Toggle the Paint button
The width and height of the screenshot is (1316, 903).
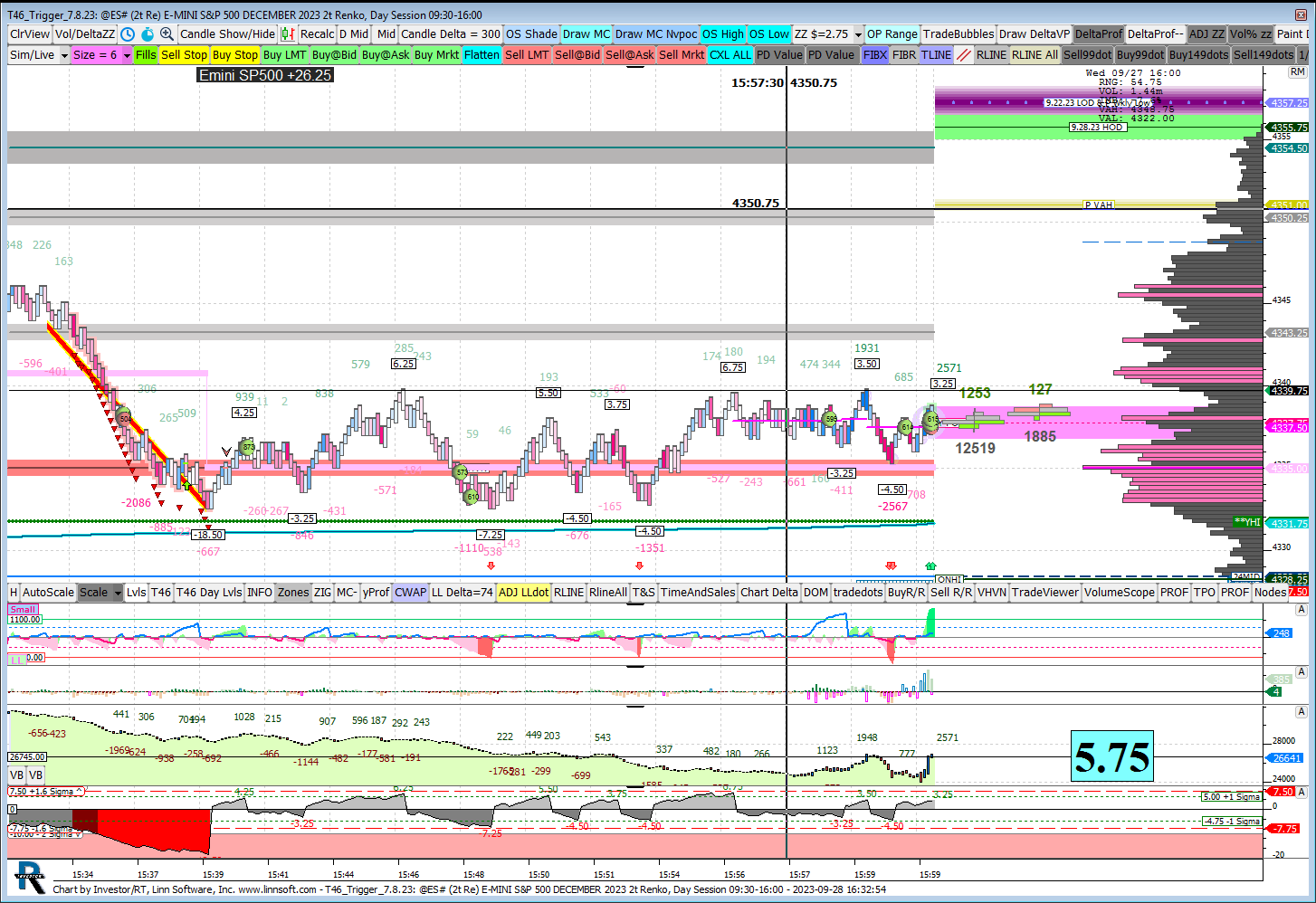(1292, 33)
